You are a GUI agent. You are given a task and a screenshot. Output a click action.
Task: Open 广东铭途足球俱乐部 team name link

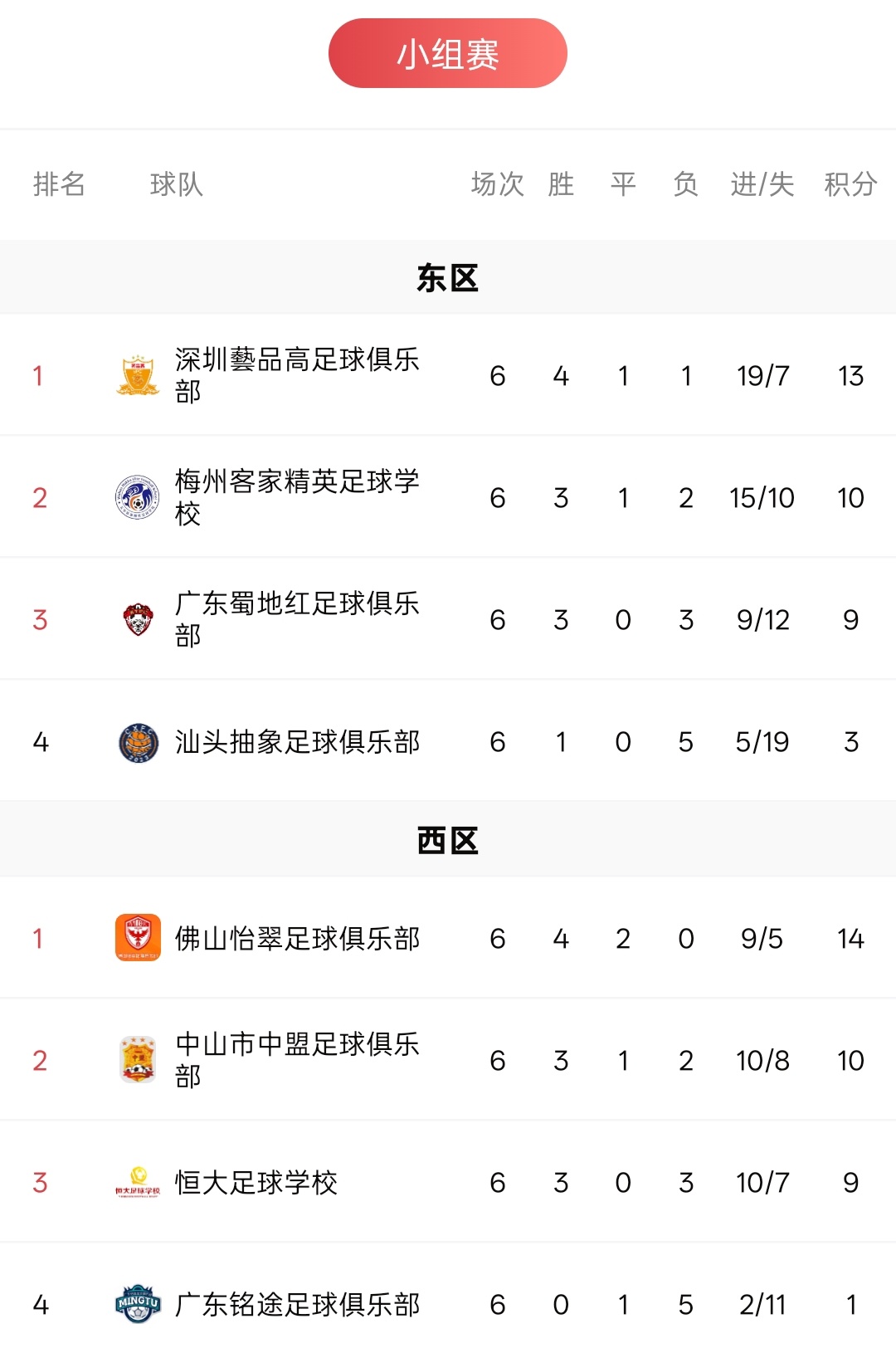[x=297, y=1304]
